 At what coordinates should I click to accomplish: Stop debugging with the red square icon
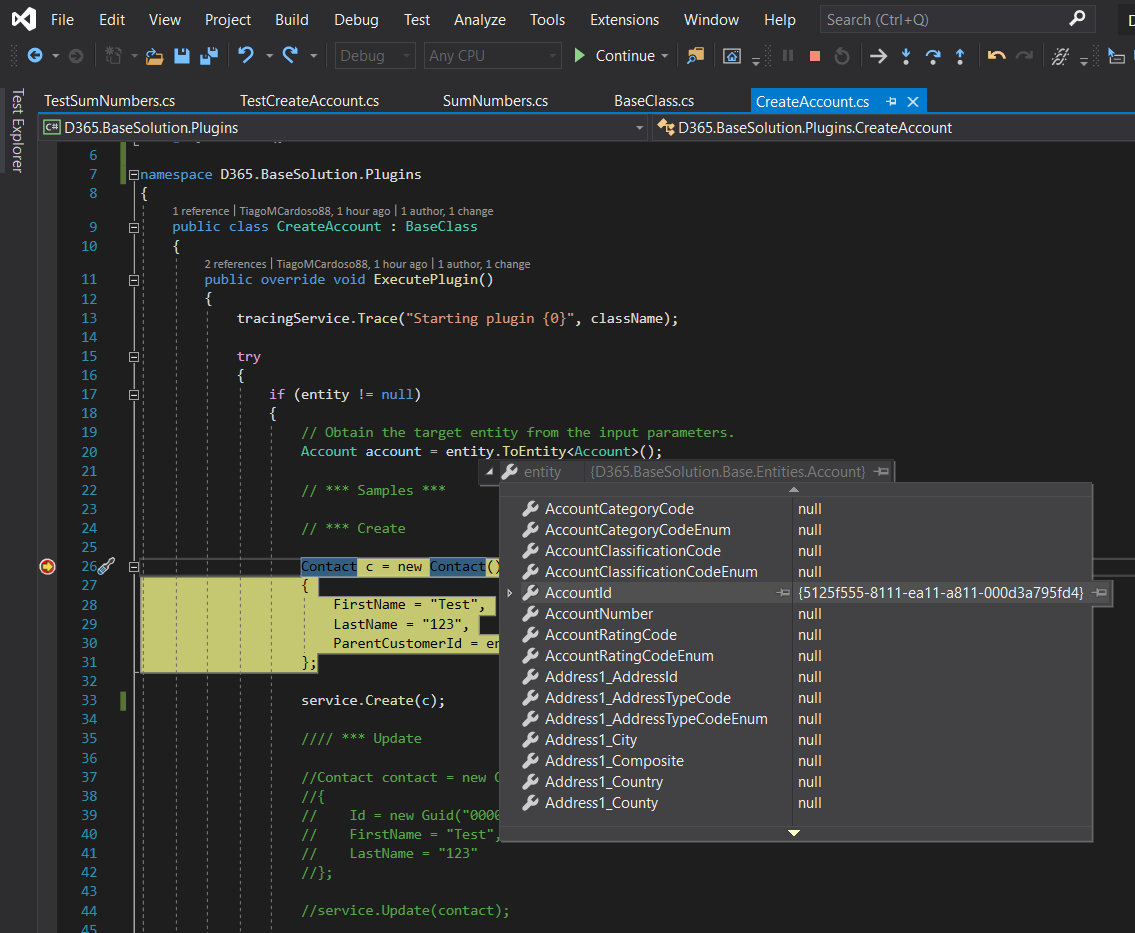(814, 56)
